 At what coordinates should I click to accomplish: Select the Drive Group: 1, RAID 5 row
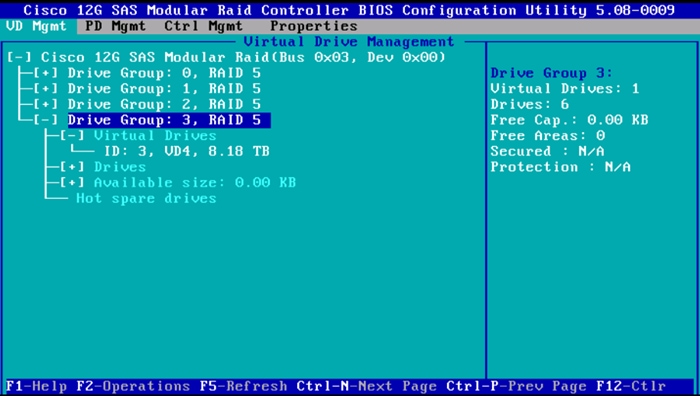[164, 89]
